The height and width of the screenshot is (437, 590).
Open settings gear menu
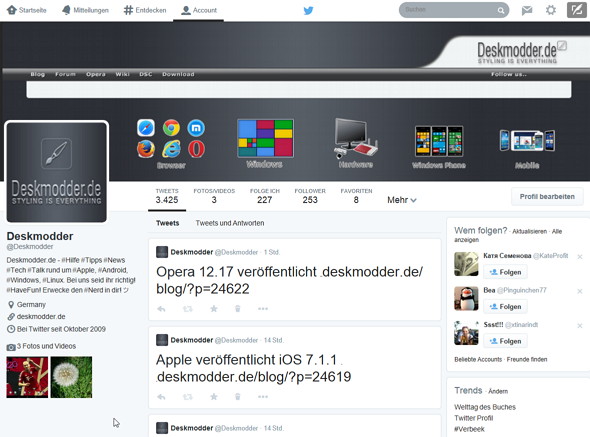click(x=551, y=10)
